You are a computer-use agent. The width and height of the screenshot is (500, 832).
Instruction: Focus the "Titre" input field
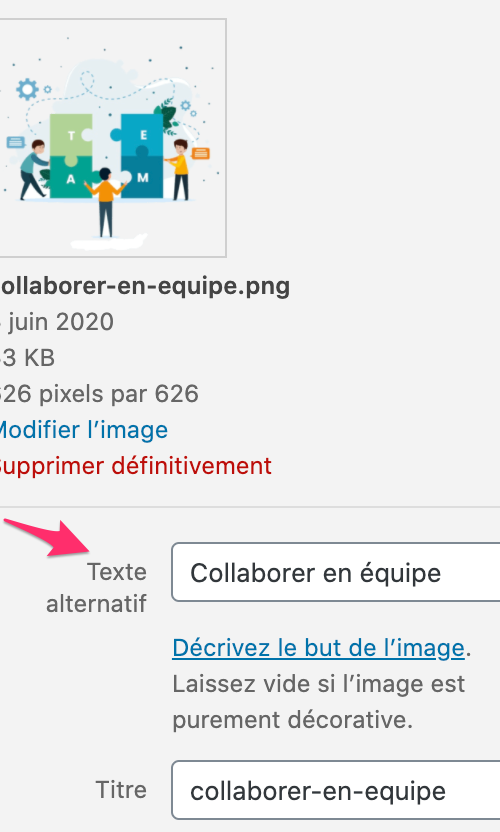coord(335,790)
